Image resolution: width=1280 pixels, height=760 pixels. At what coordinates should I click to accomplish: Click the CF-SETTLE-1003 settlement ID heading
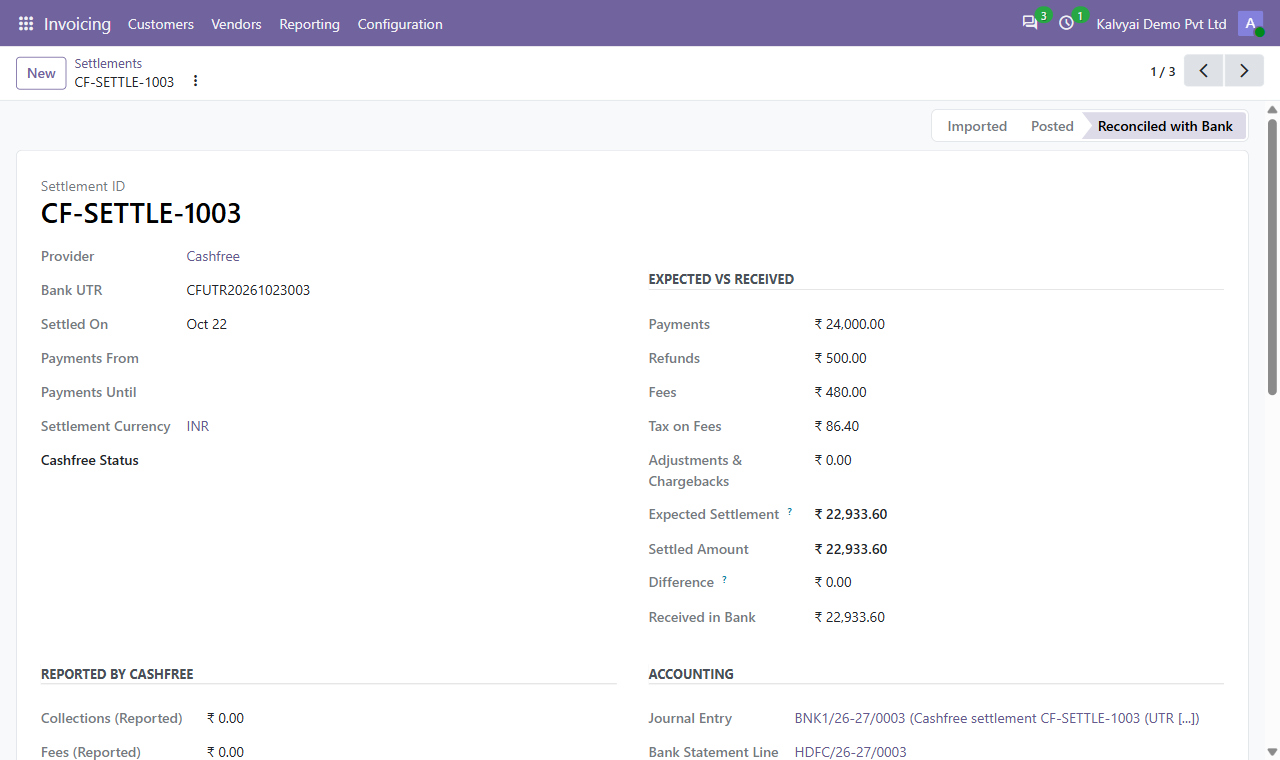click(x=141, y=213)
